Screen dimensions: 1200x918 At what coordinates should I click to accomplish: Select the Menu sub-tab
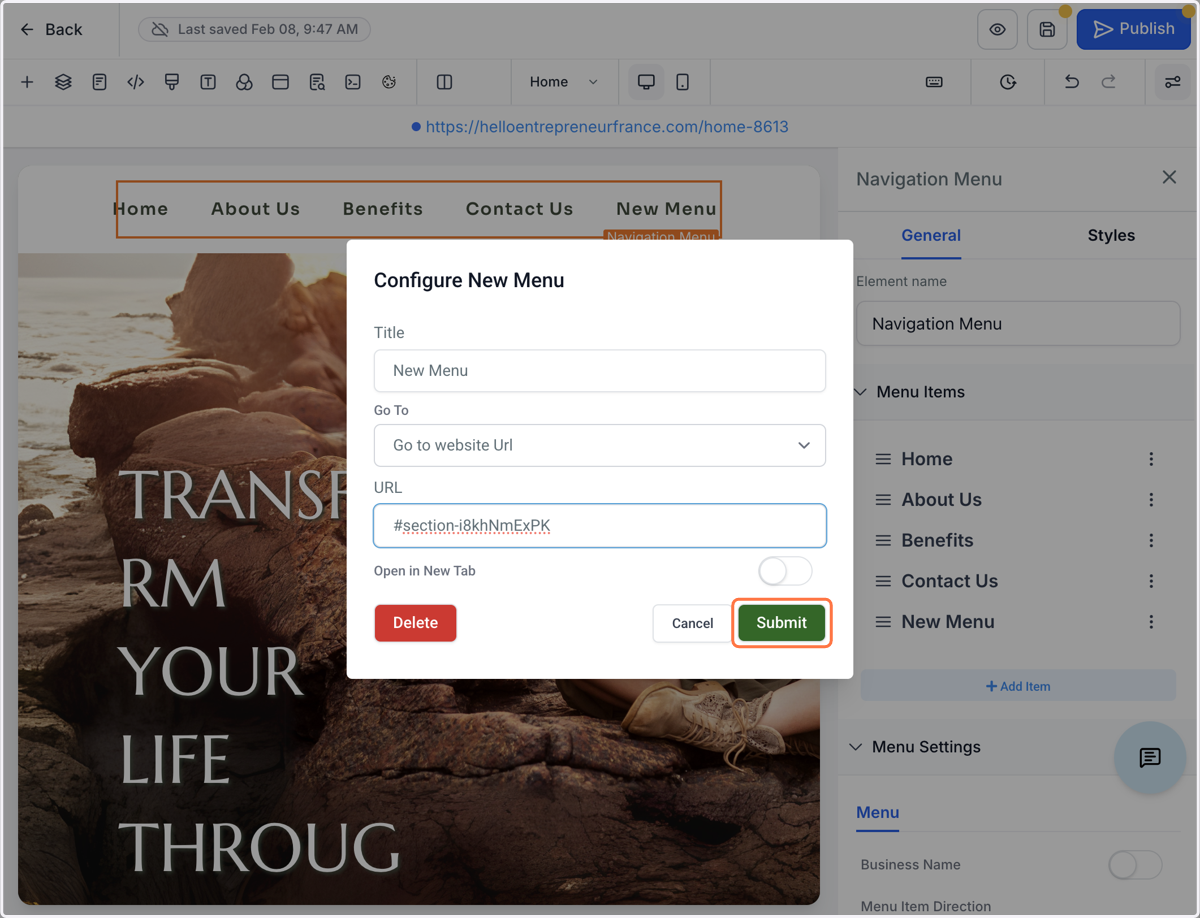coord(877,813)
